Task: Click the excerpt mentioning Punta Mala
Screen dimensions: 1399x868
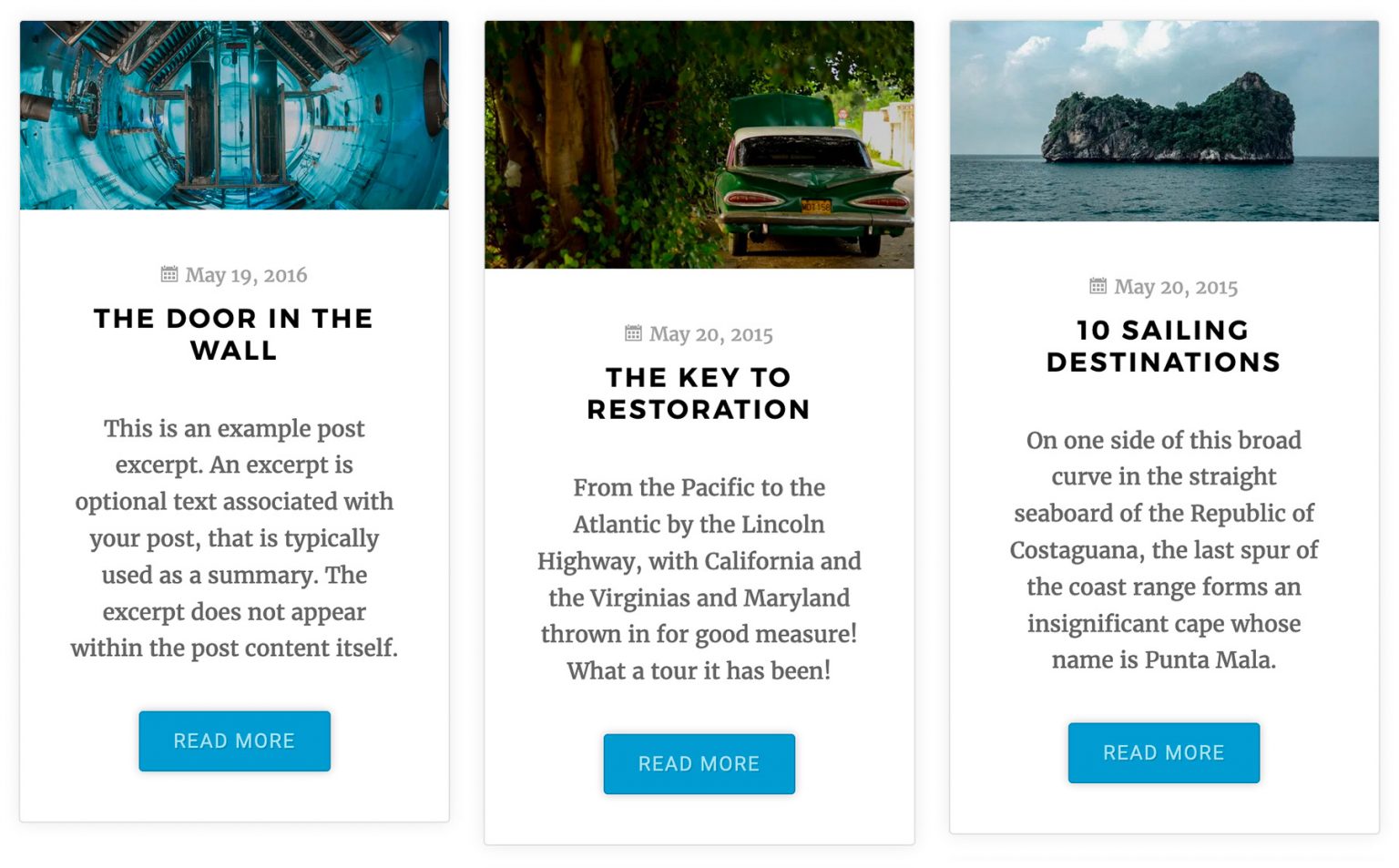Action: point(1164,550)
